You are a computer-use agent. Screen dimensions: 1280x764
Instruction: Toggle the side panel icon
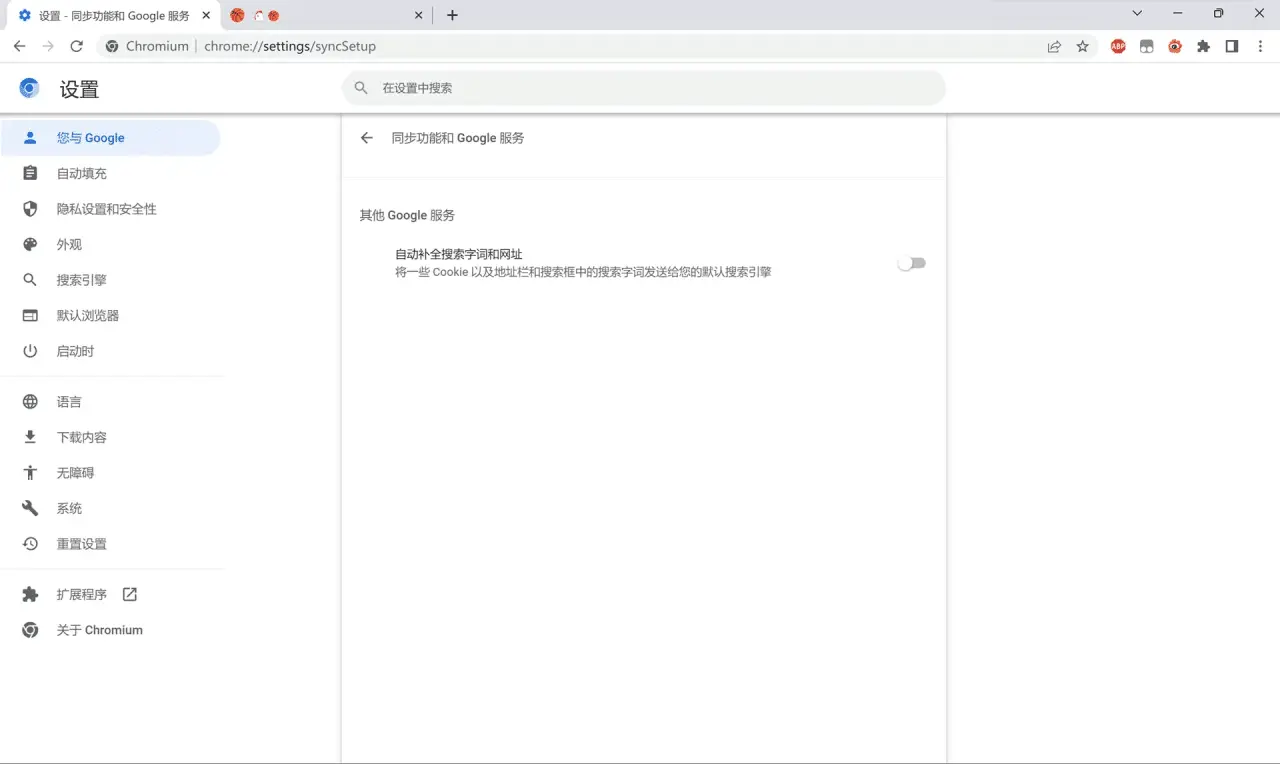(1232, 46)
